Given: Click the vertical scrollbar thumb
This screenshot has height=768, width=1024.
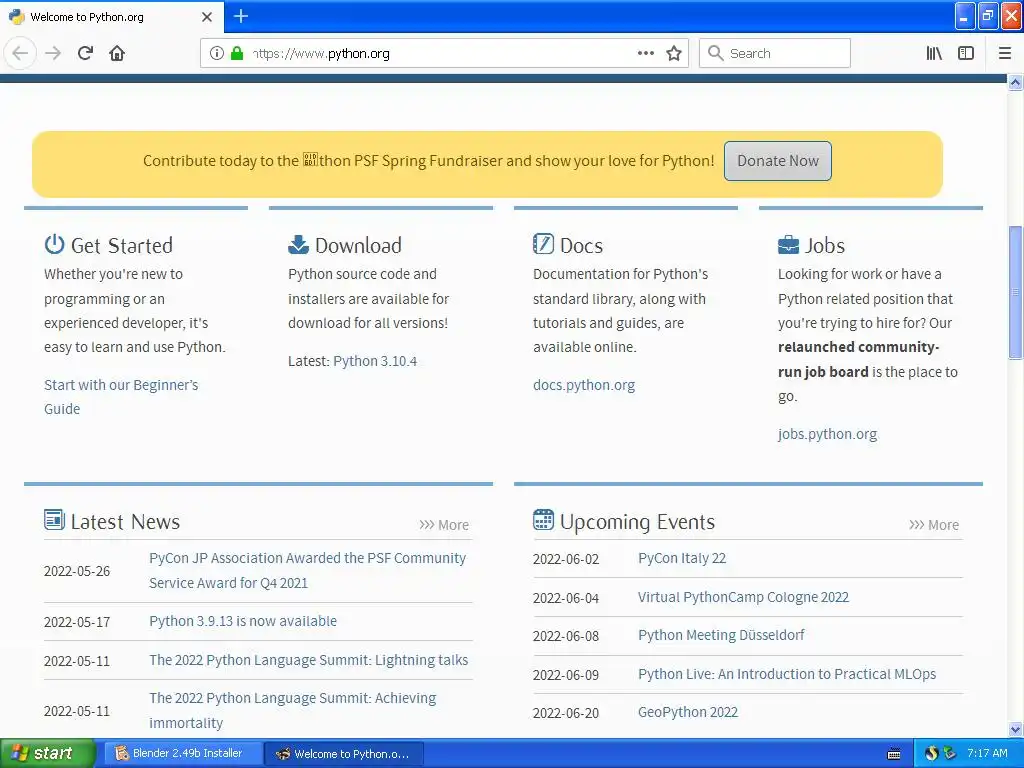Looking at the screenshot, I should (x=1016, y=292).
